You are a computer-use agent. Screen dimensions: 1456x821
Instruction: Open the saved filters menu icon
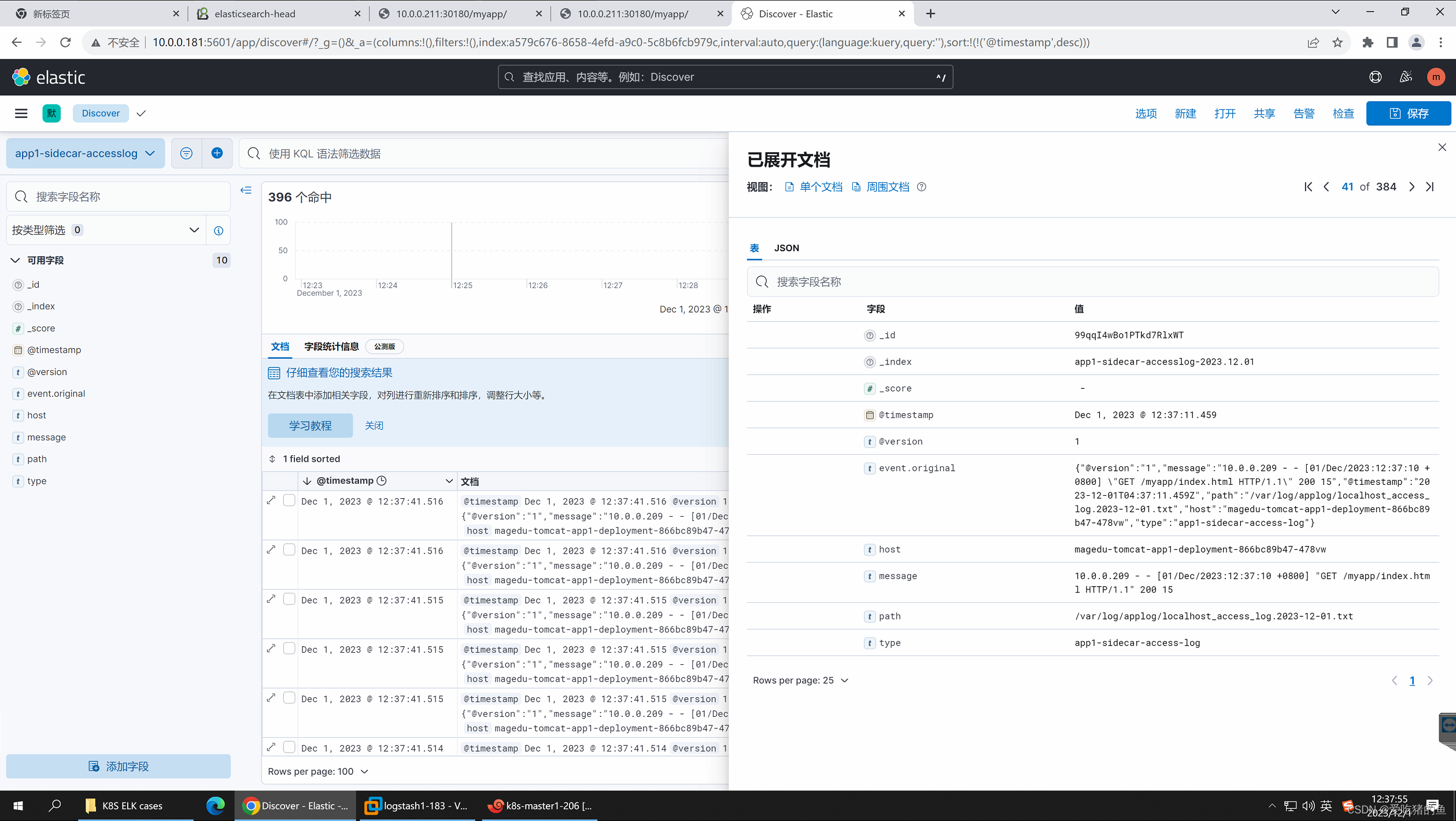[x=186, y=153]
